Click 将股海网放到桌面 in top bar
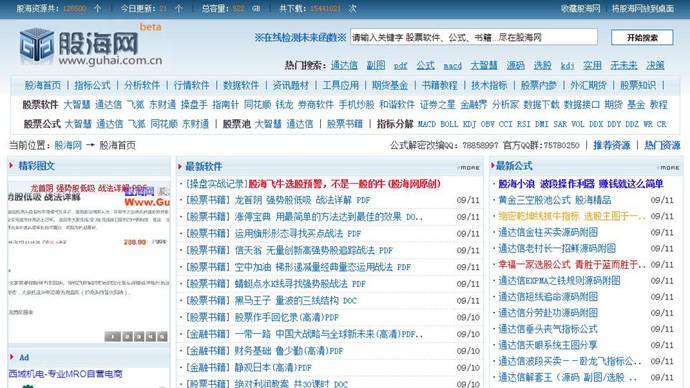Viewport: 690px width, 388px height. click(643, 8)
